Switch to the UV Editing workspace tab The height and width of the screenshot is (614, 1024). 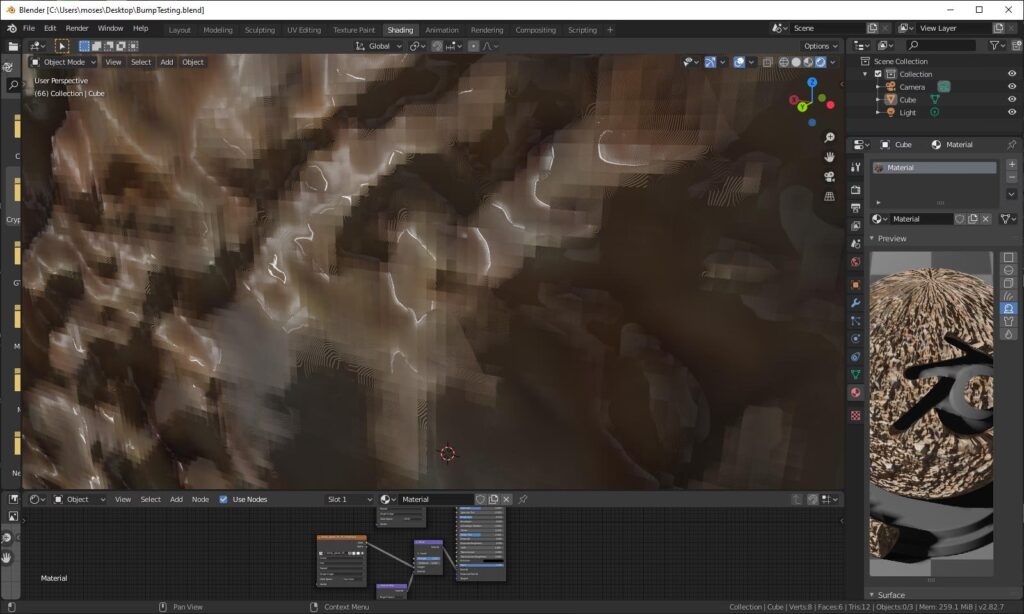pos(304,30)
